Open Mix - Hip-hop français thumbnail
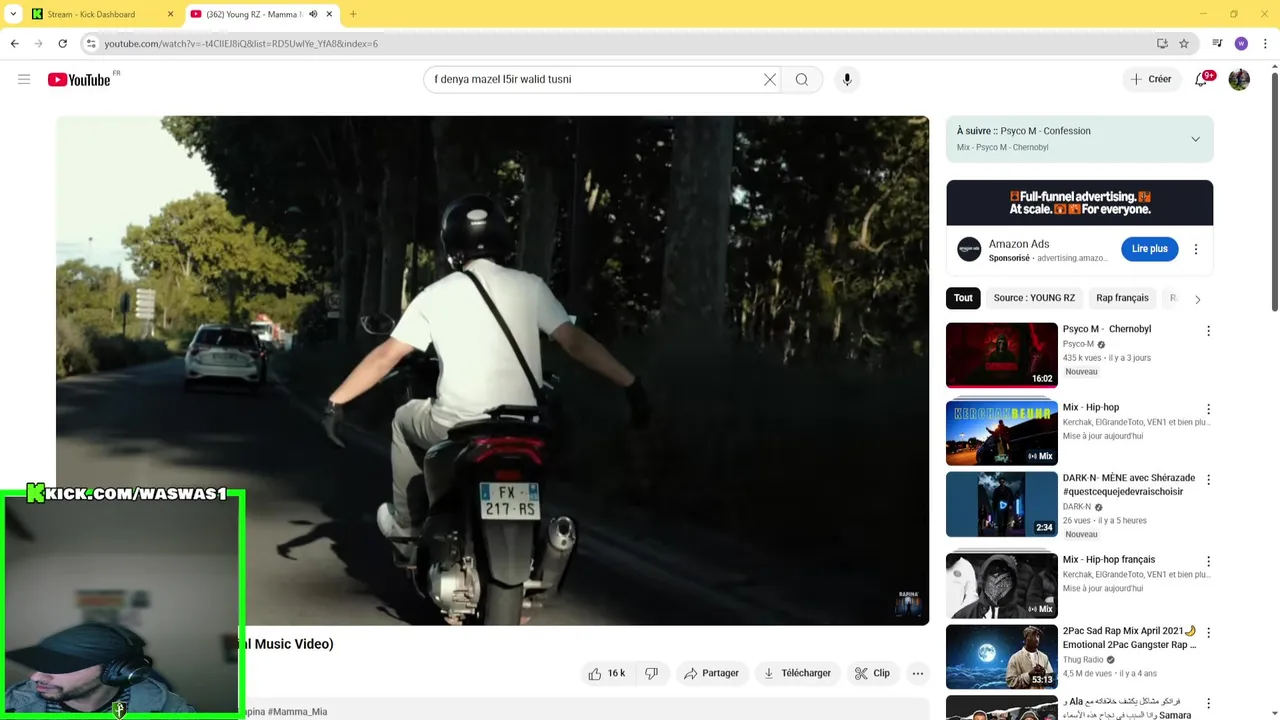 click(1001, 585)
